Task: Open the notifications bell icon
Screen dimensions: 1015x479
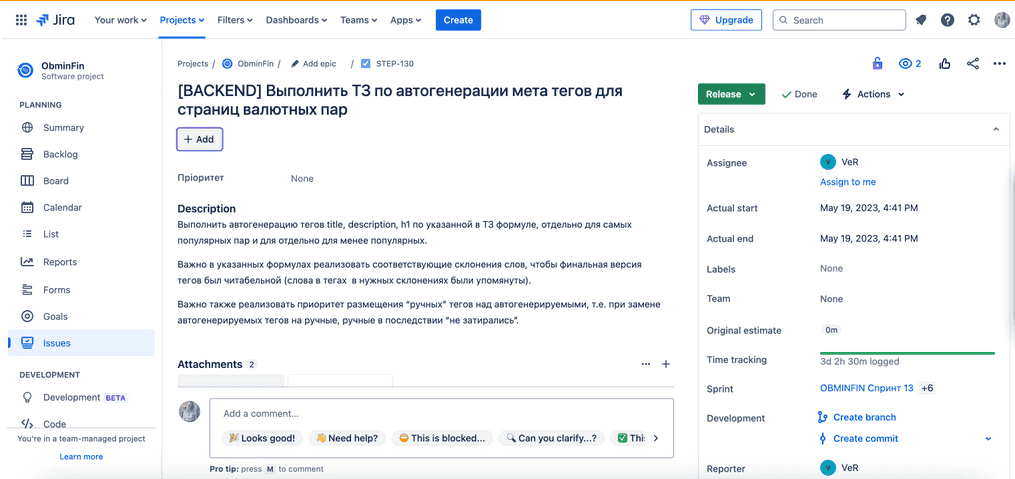Action: (920, 20)
